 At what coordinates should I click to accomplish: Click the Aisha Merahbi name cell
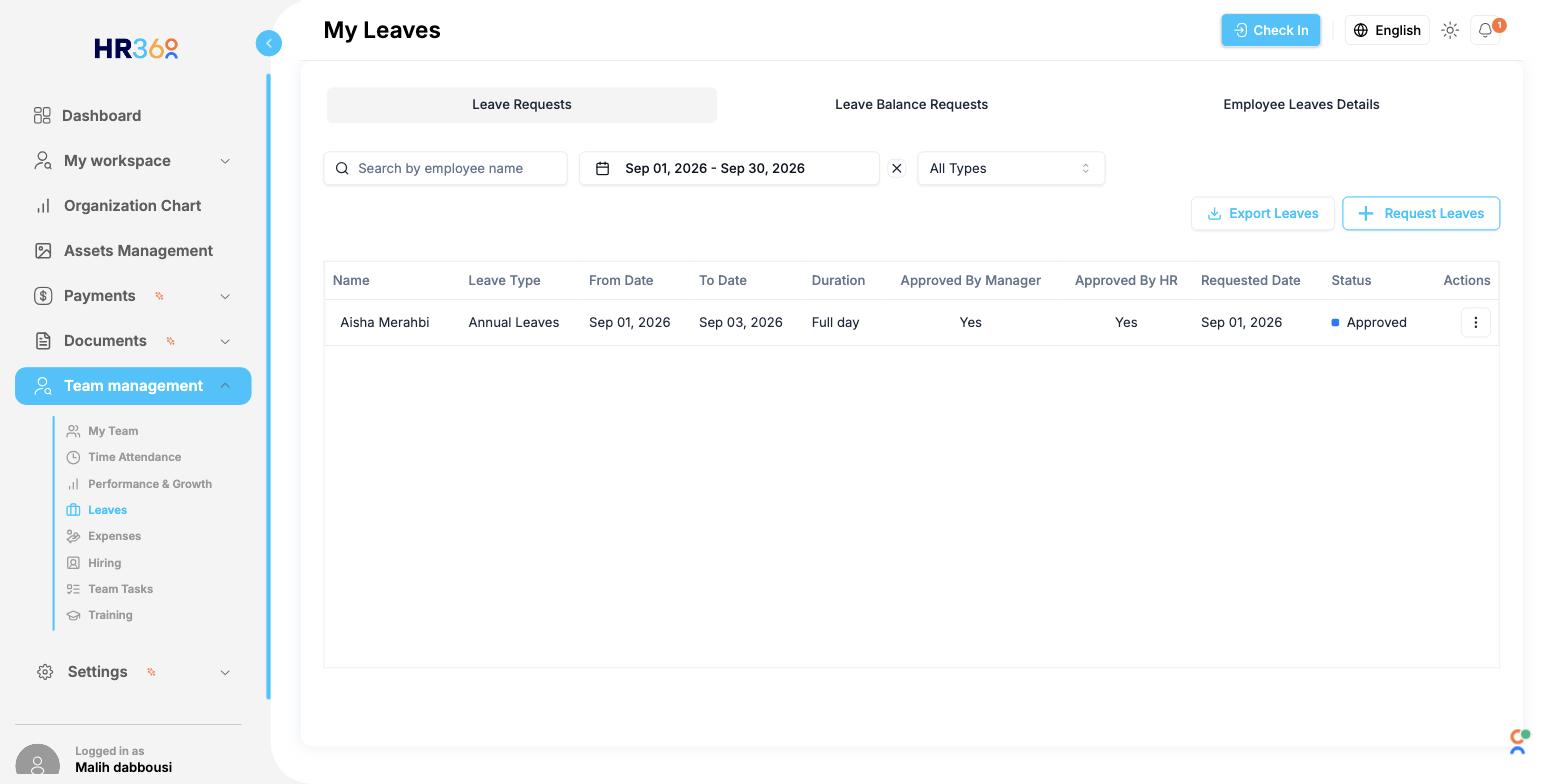coord(385,322)
